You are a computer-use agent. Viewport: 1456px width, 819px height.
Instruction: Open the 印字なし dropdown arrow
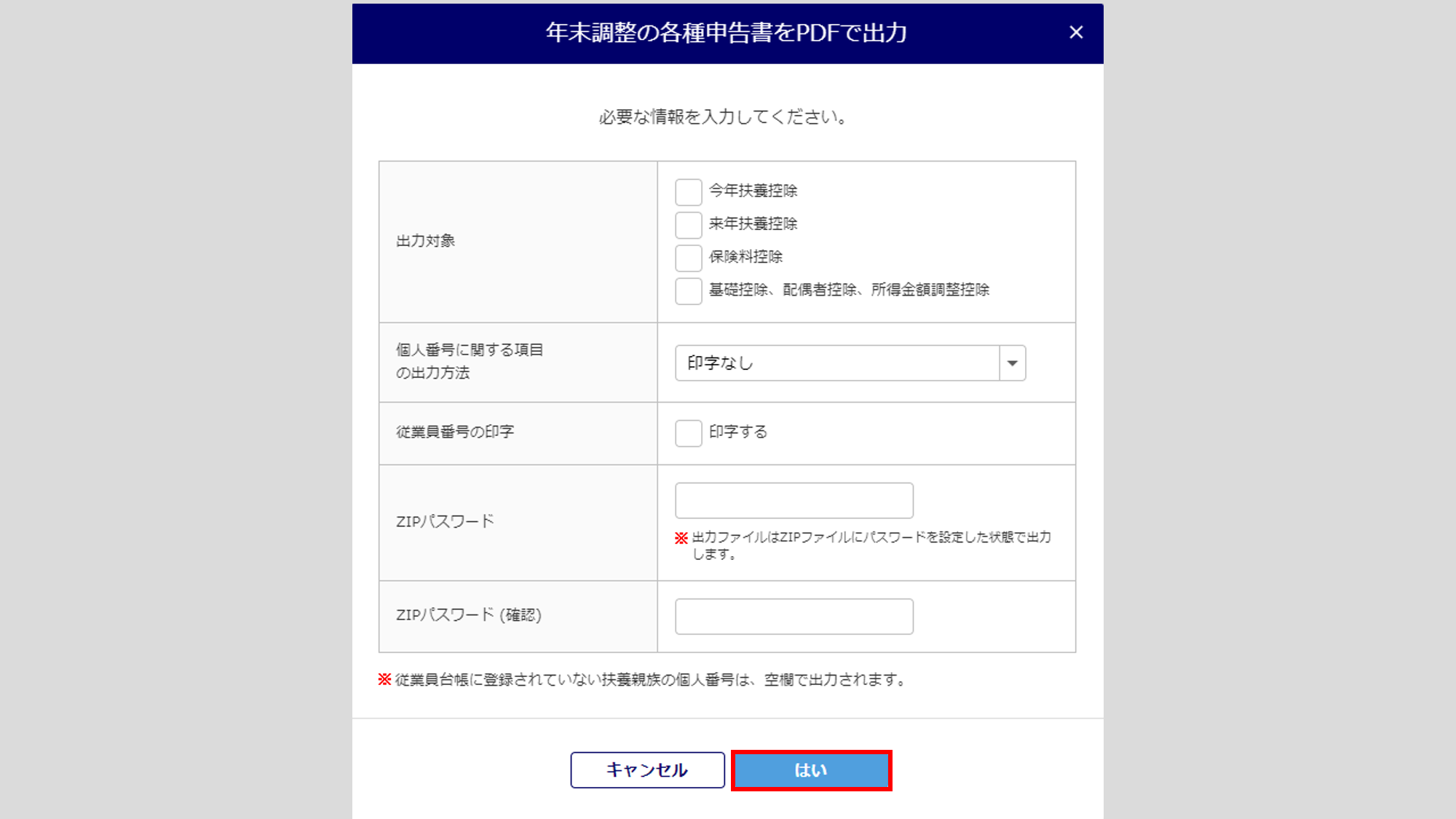pos(1012,363)
